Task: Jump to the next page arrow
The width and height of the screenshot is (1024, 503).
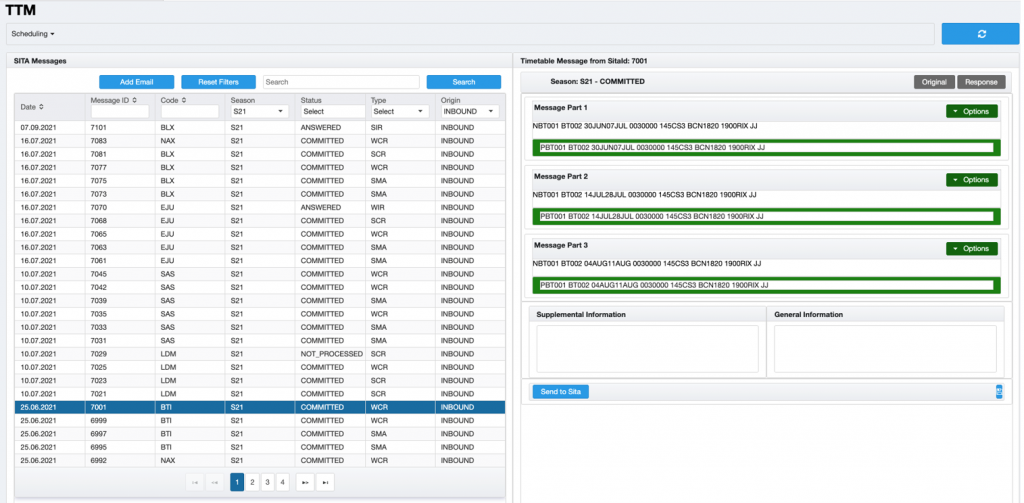Action: (x=305, y=482)
